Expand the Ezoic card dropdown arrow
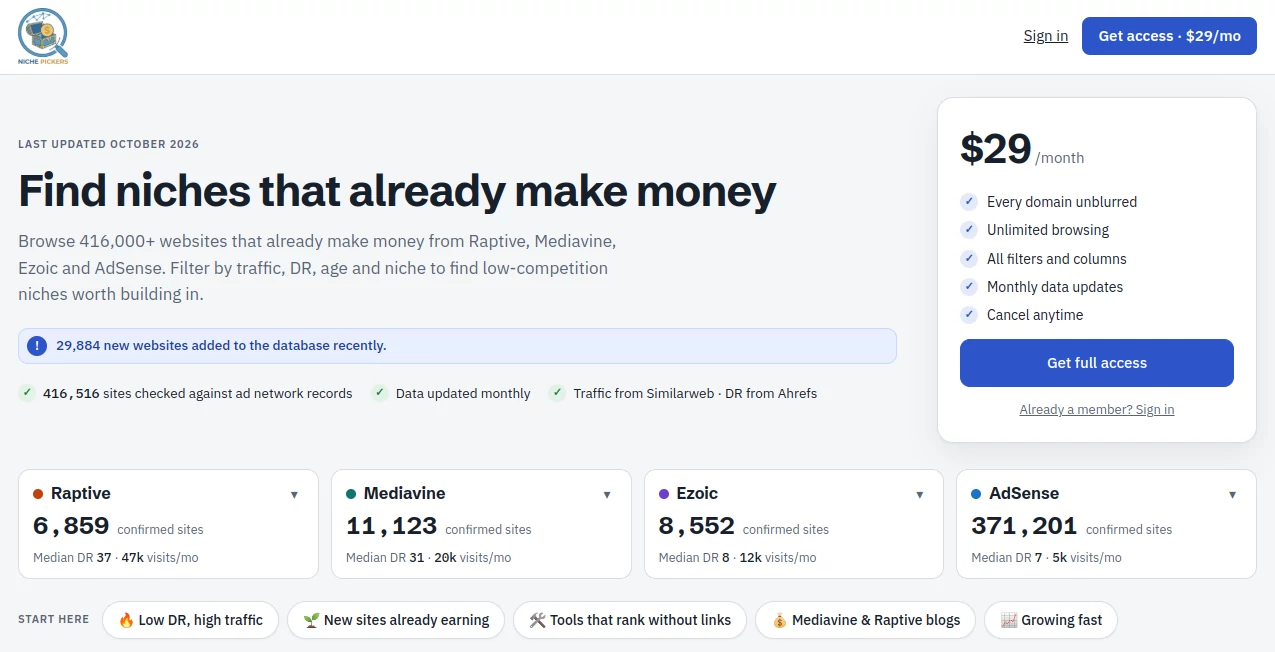Image resolution: width=1275 pixels, height=652 pixels. 920,494
